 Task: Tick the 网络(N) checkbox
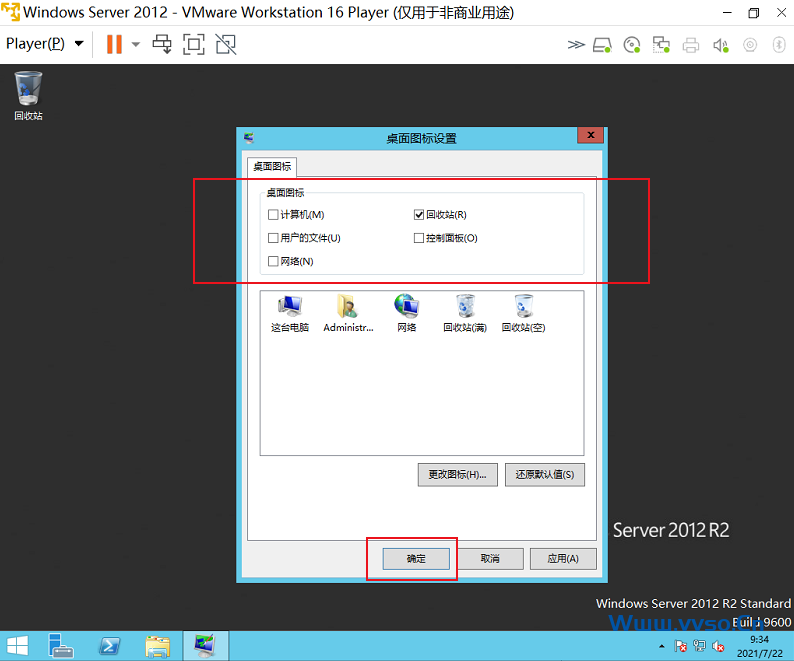pos(273,261)
